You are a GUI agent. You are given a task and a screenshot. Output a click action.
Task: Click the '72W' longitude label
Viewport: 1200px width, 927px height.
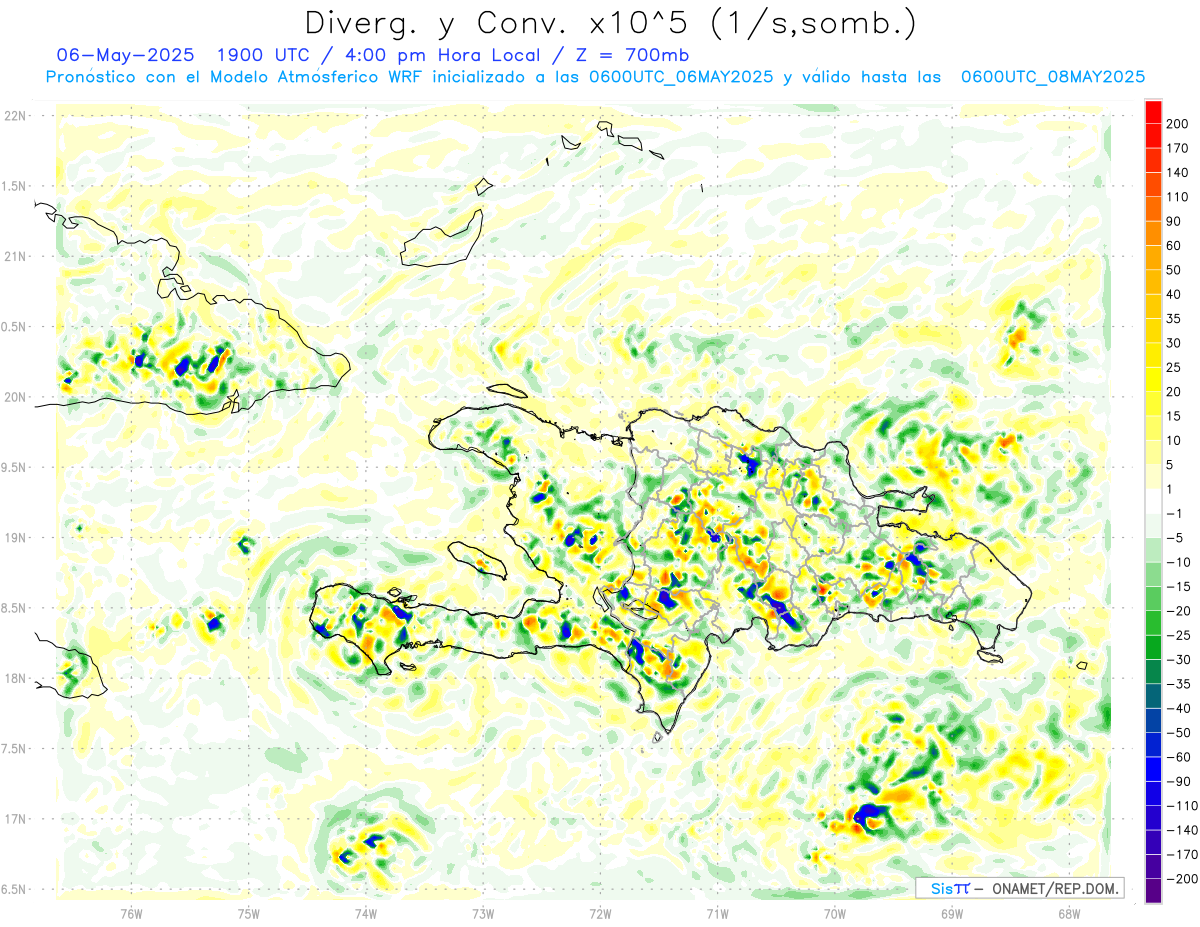[x=600, y=912]
